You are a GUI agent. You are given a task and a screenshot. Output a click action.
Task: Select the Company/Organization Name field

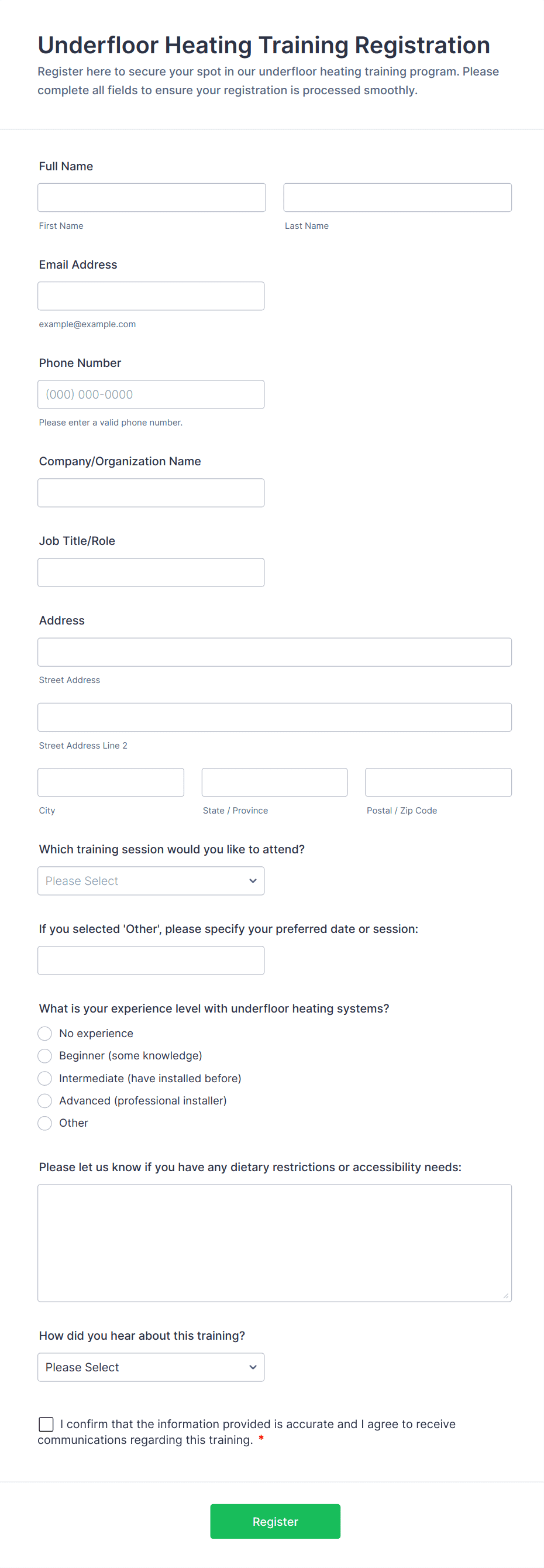[151, 492]
